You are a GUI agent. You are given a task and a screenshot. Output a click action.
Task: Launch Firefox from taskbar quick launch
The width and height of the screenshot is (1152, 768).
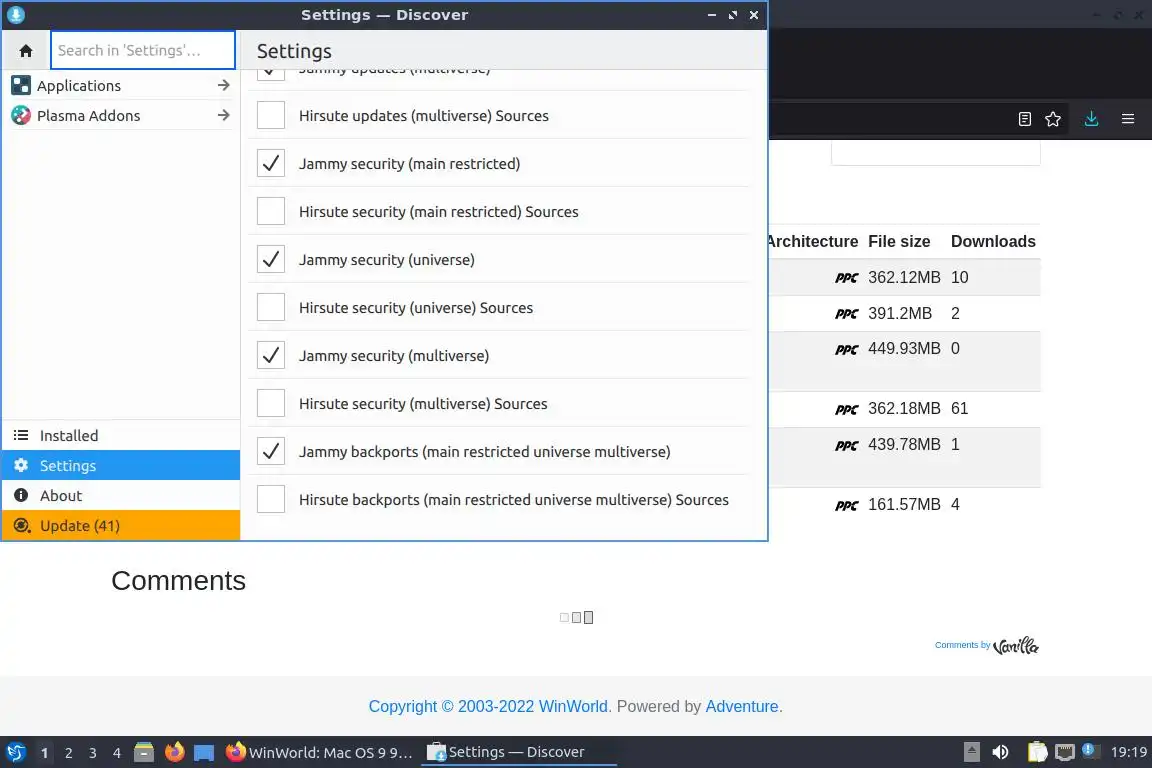click(174, 753)
